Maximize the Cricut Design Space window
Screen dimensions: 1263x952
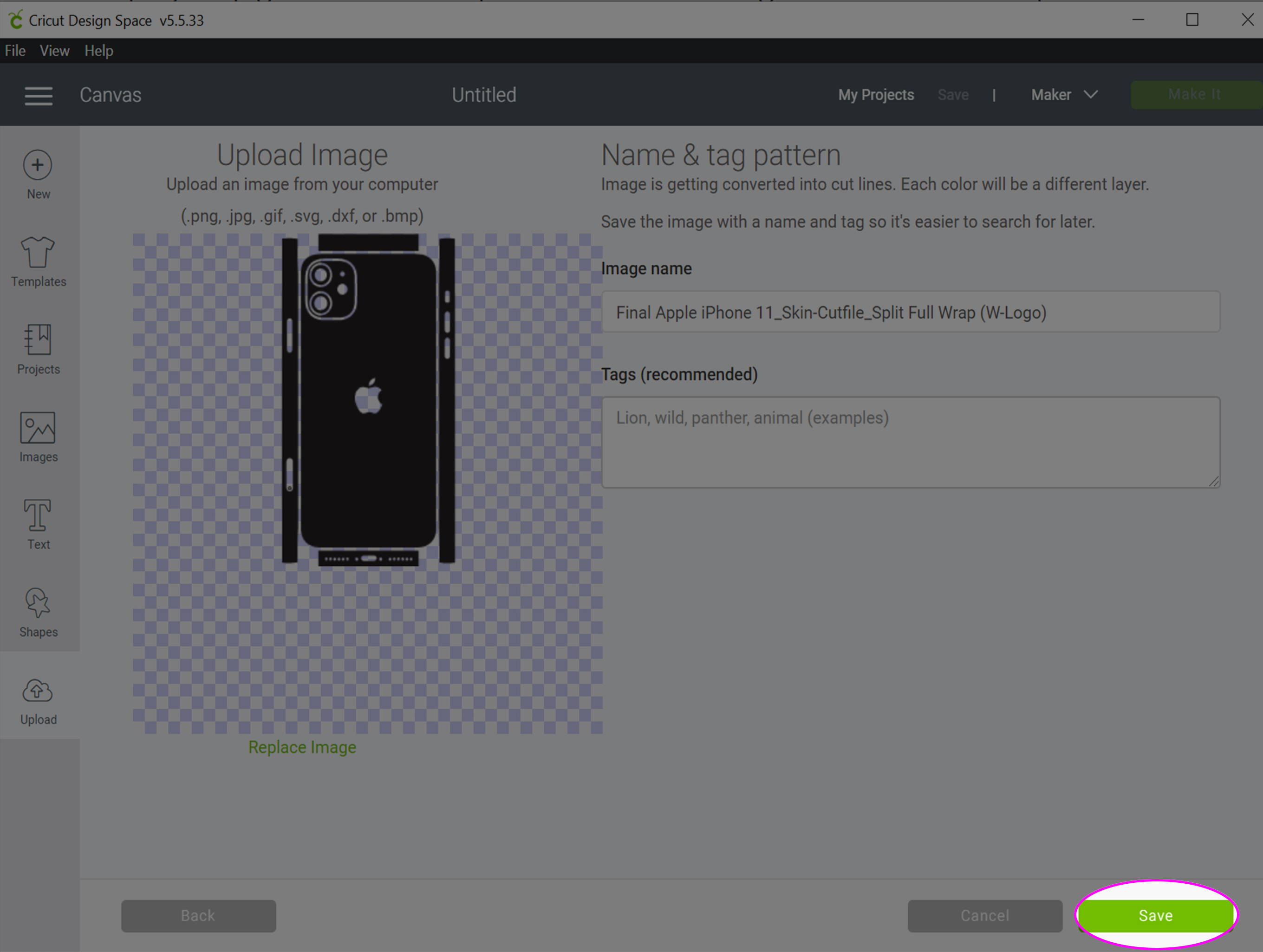pos(1191,20)
